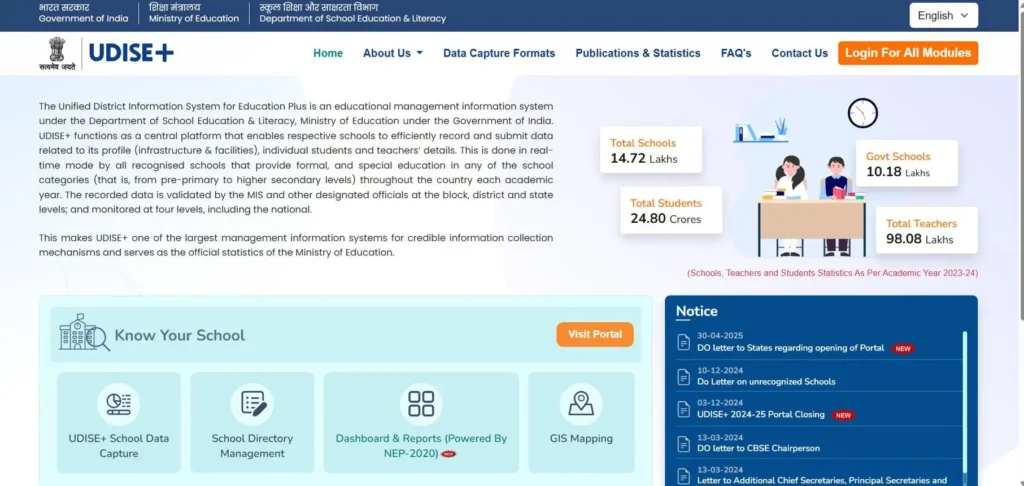Open Letter to Additional Chief Secretaries notice
Viewport: 1024px width, 486px height.
(x=822, y=481)
